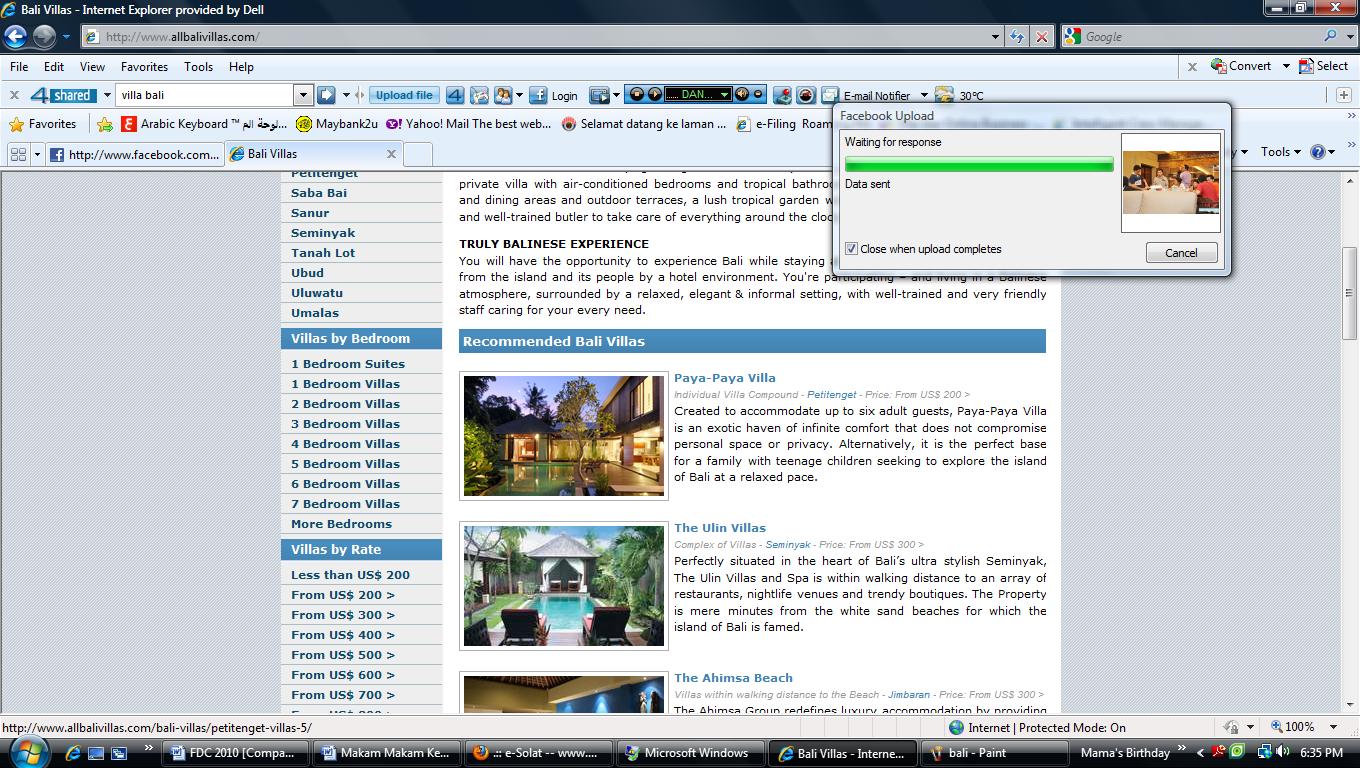Image resolution: width=1360 pixels, height=768 pixels.
Task: Open the address bar URL dropdown
Action: tap(995, 37)
